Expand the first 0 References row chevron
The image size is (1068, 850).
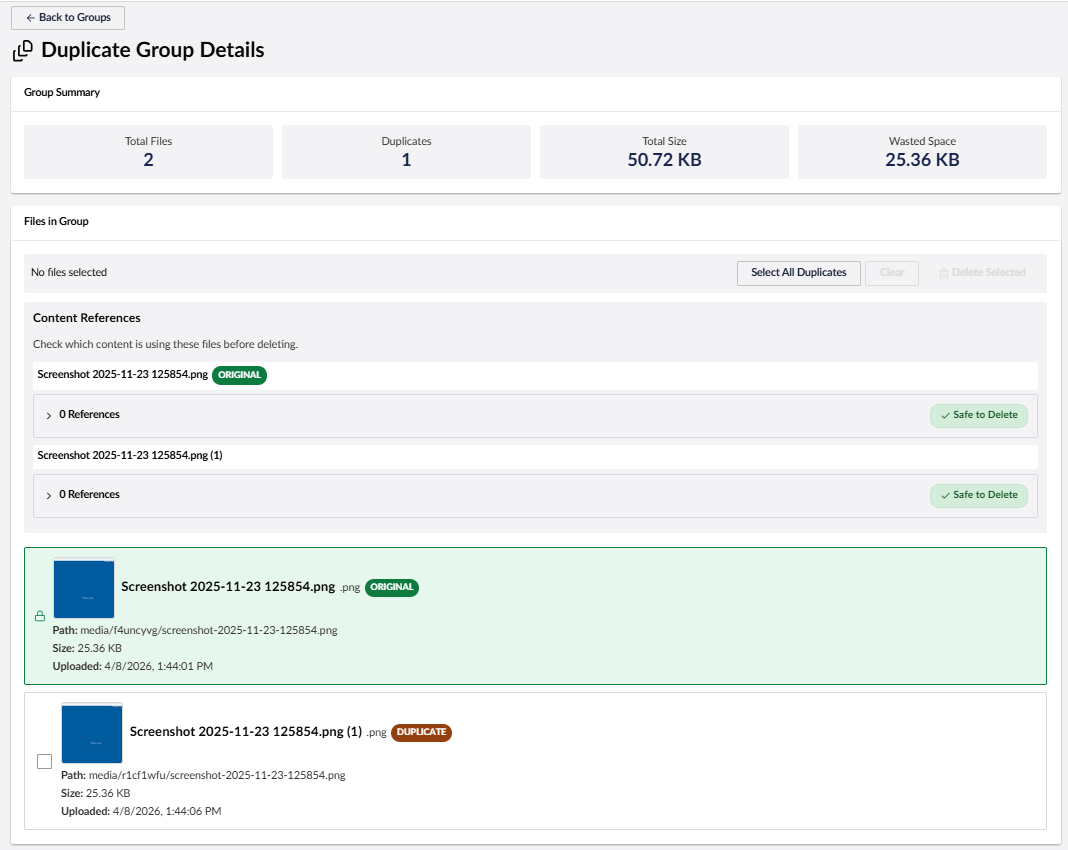coord(48,415)
